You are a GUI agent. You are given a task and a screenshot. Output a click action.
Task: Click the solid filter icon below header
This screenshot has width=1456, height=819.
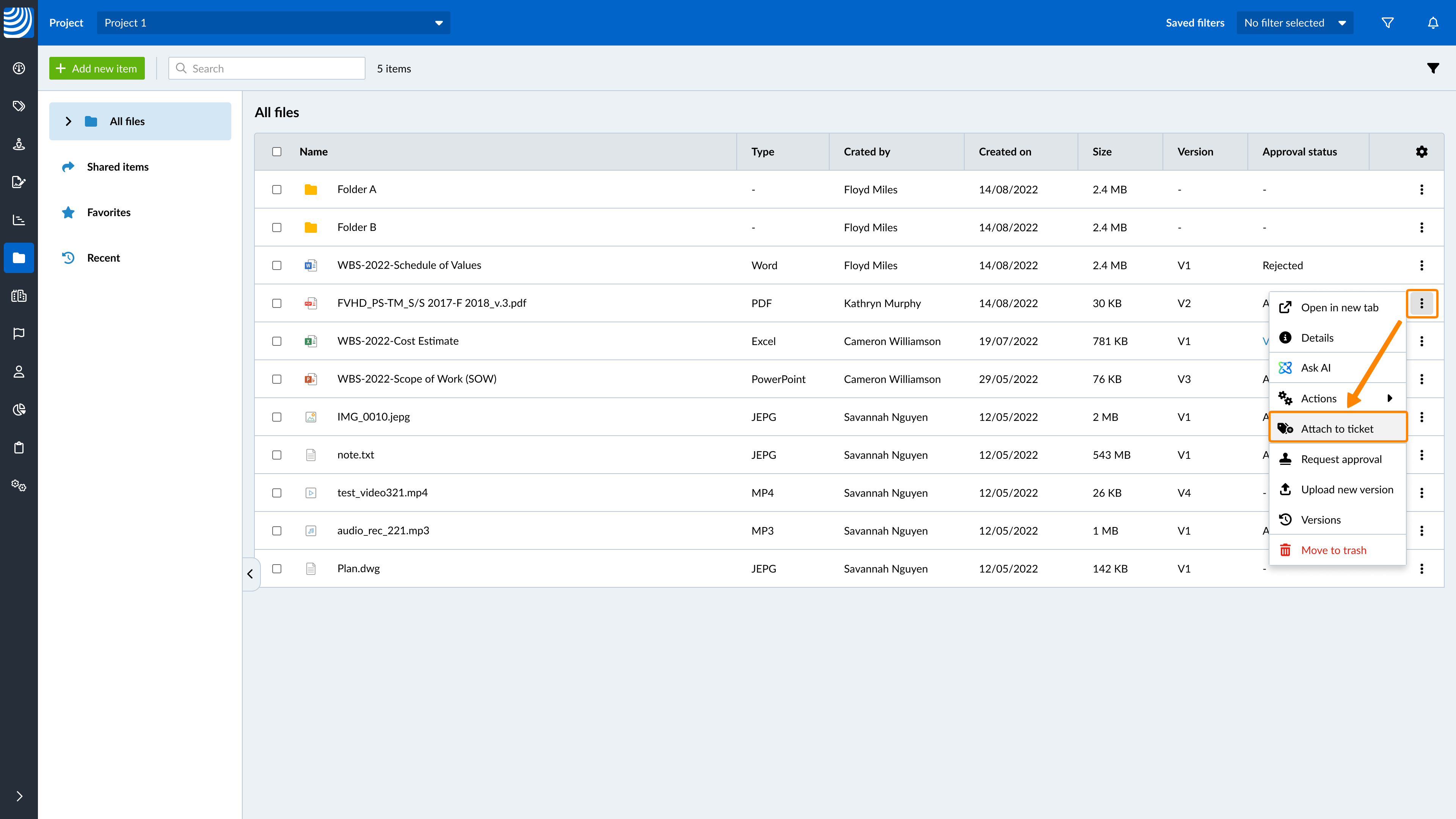[x=1433, y=68]
